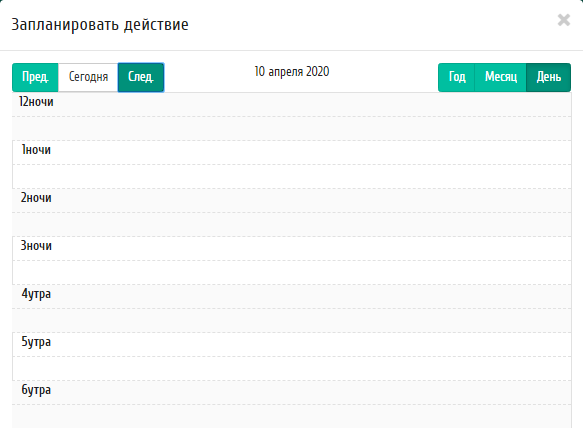This screenshot has width=583, height=428.
Task: Select the 2ночи time slot row
Action: click(292, 200)
